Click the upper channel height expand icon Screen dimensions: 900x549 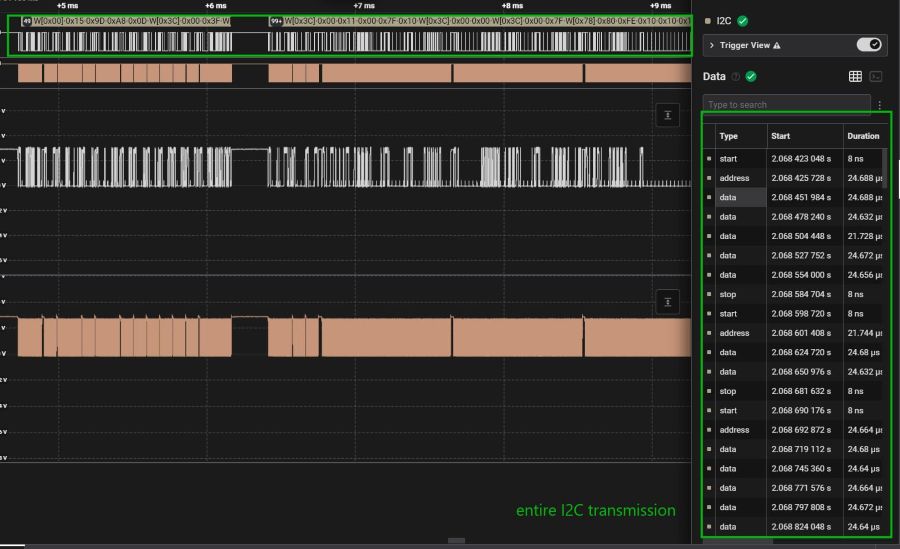[668, 115]
